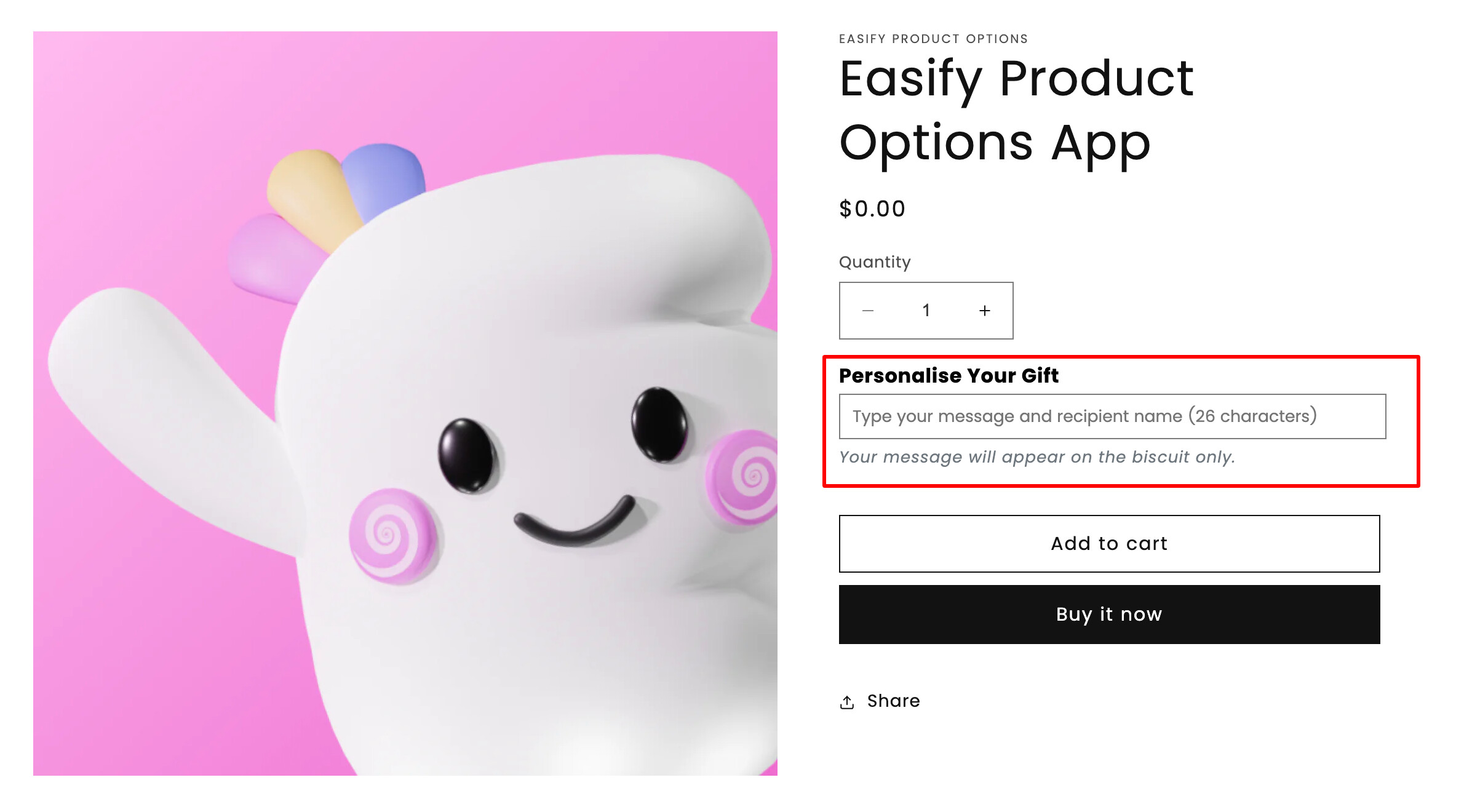This screenshot has height=812, width=1464.
Task: Click the Quantity label
Action: [x=875, y=262]
